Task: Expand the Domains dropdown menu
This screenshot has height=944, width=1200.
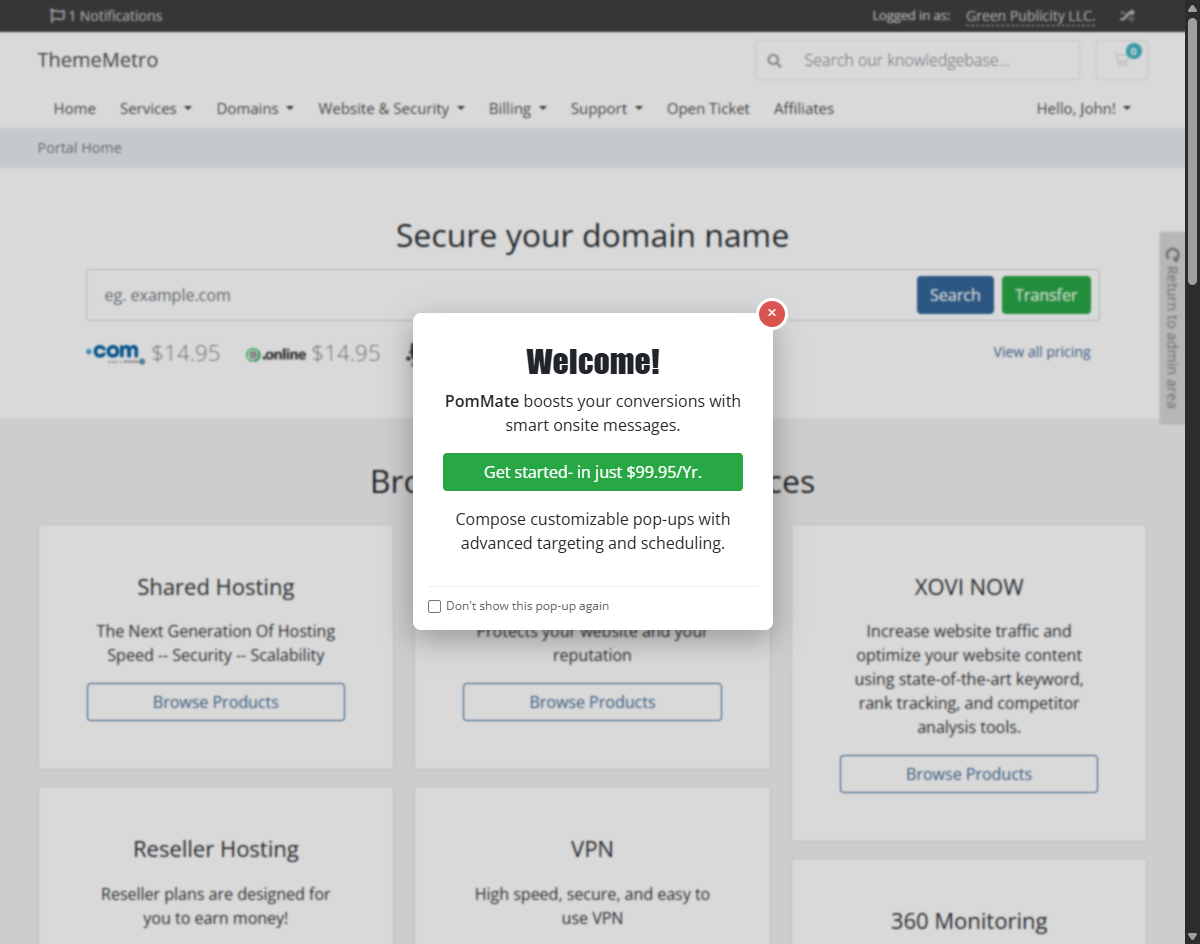Action: coord(255,109)
